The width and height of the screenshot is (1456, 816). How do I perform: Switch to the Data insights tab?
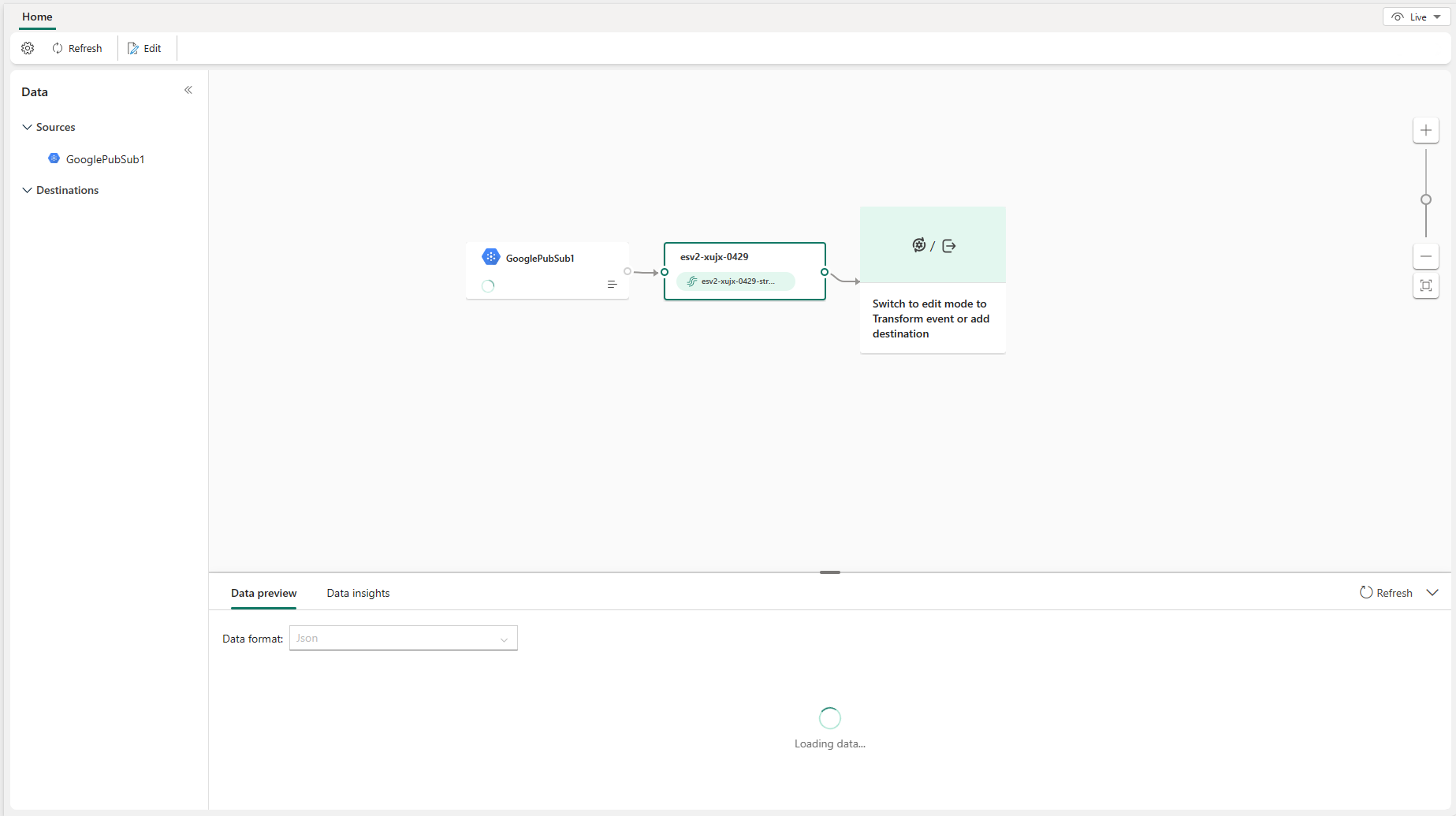(x=358, y=593)
